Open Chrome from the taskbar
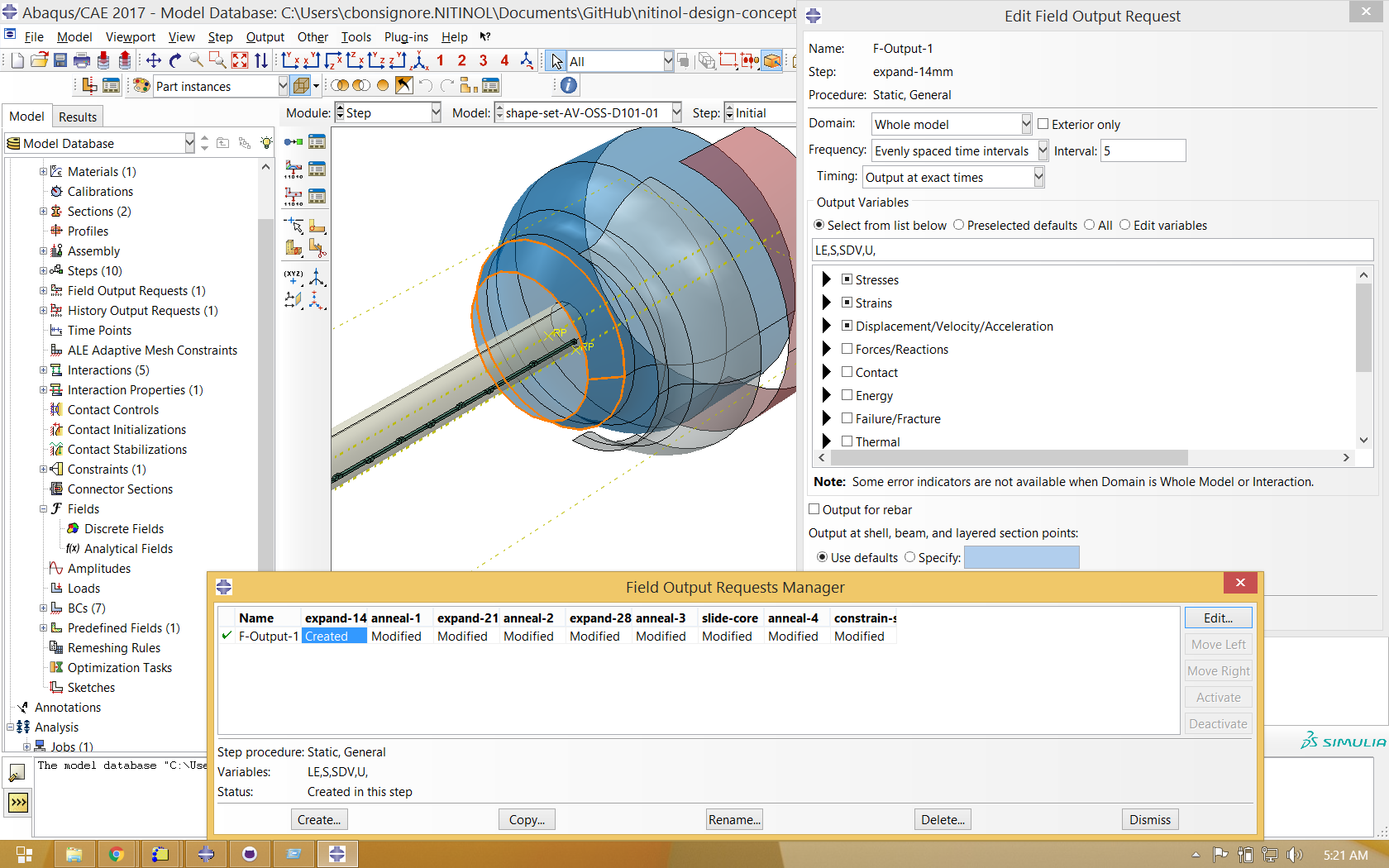The image size is (1389, 868). point(117,855)
